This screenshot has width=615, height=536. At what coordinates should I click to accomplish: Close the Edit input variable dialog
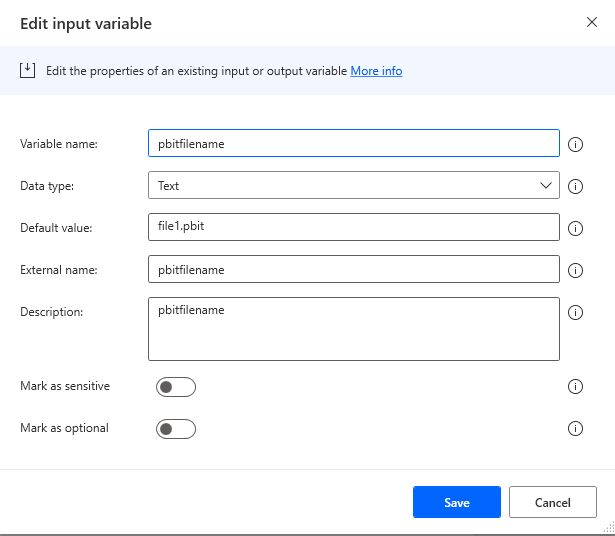pyautogui.click(x=589, y=21)
